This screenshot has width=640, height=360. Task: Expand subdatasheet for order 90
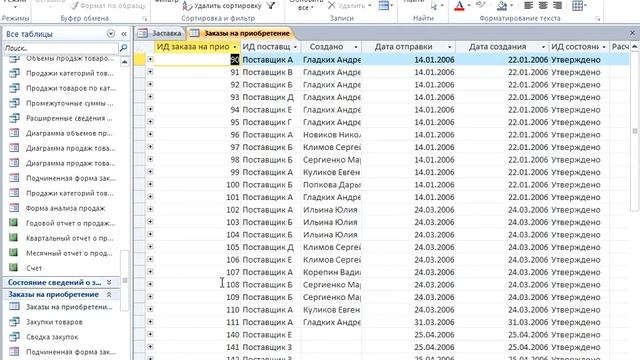point(150,59)
